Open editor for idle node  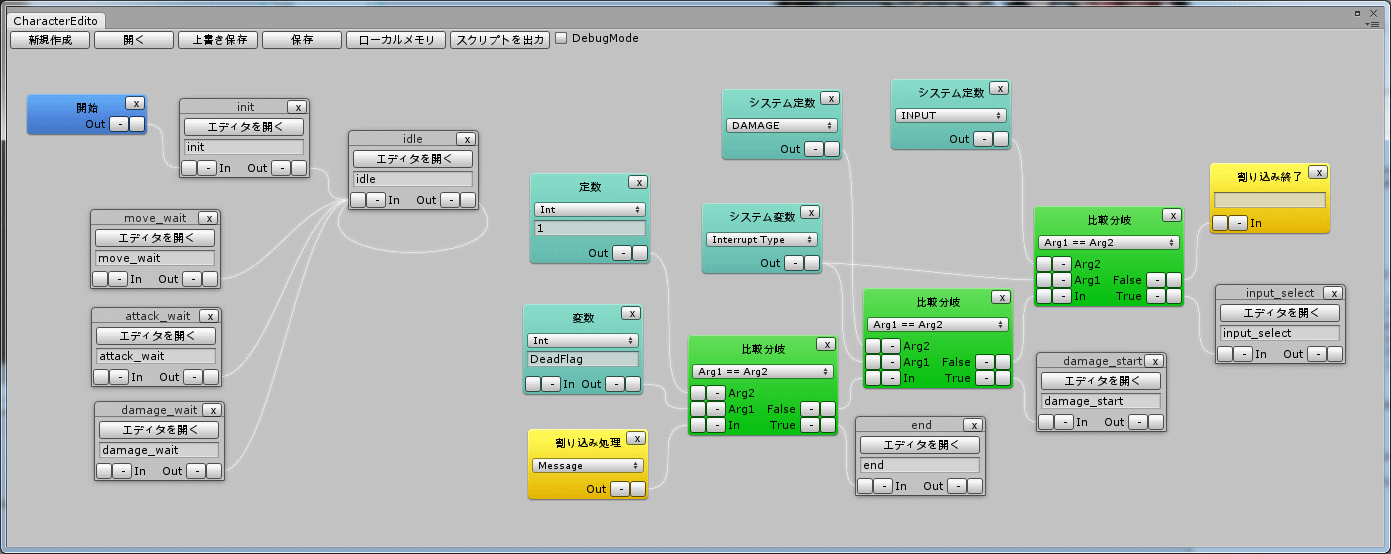[x=413, y=159]
